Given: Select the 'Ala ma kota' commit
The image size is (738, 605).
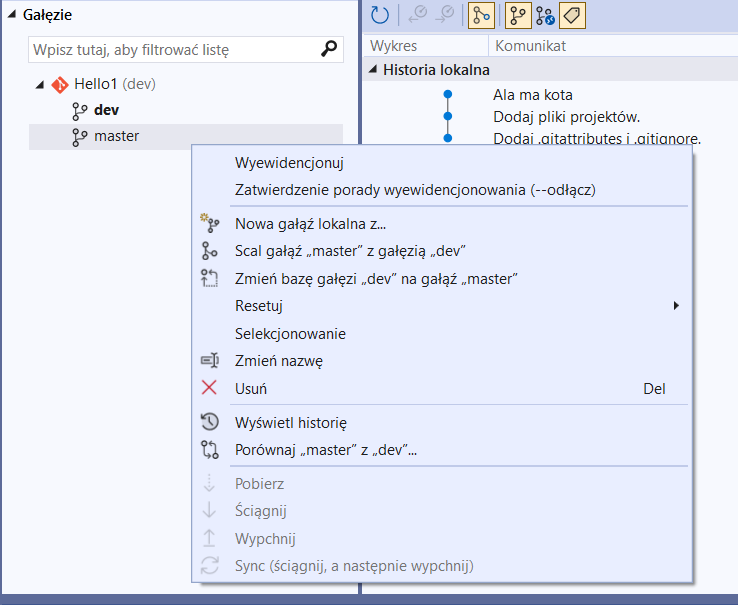Looking at the screenshot, I should [533, 95].
